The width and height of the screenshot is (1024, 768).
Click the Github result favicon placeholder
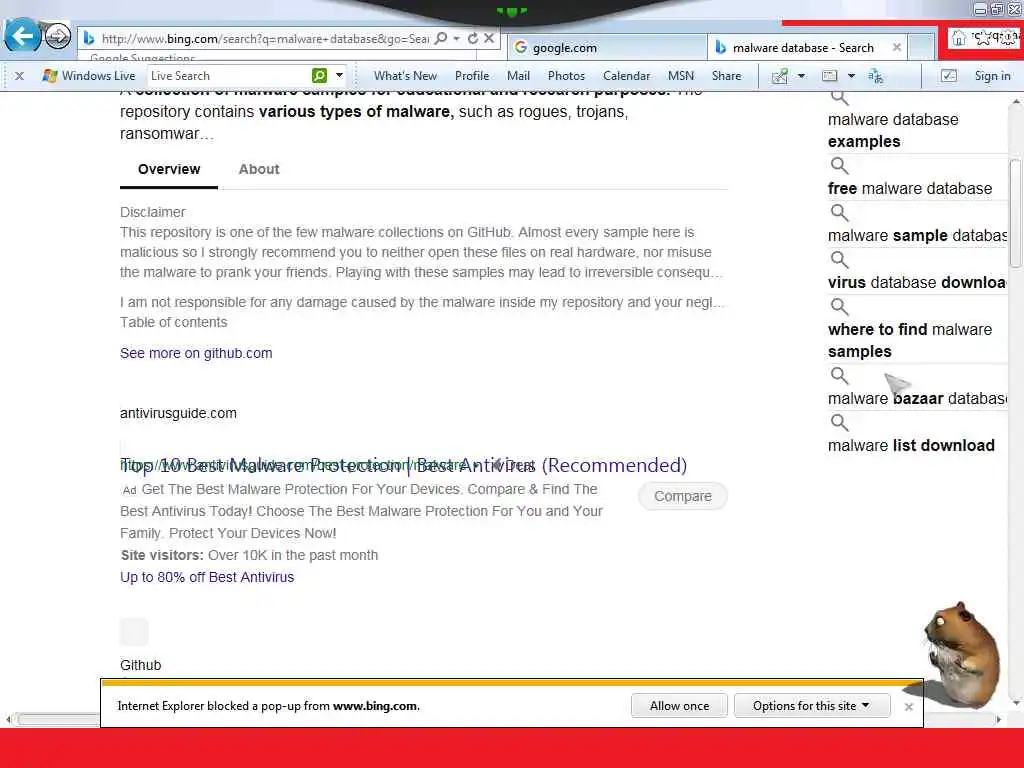(x=134, y=632)
